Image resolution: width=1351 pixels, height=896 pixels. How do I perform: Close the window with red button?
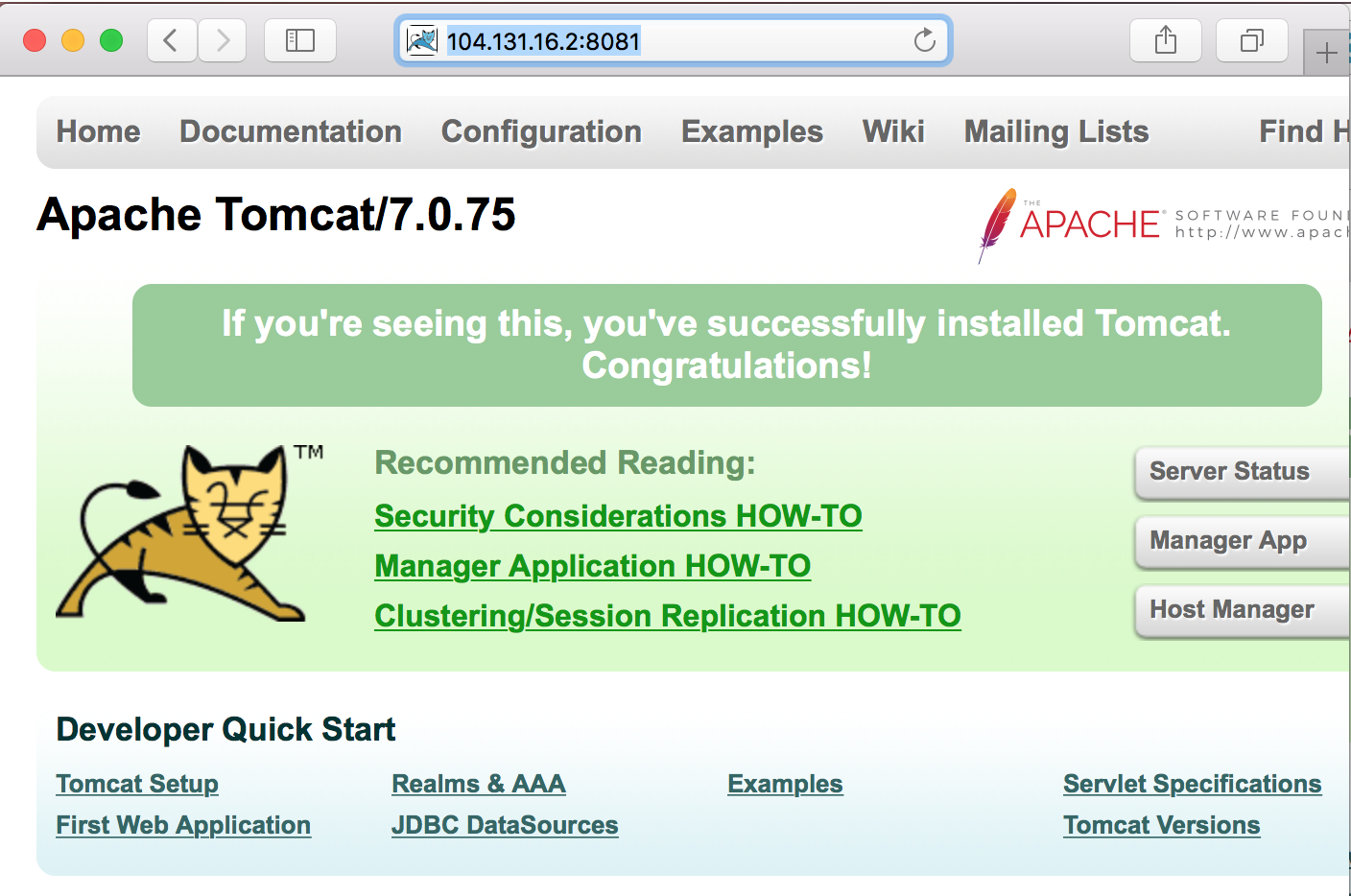pyautogui.click(x=35, y=40)
